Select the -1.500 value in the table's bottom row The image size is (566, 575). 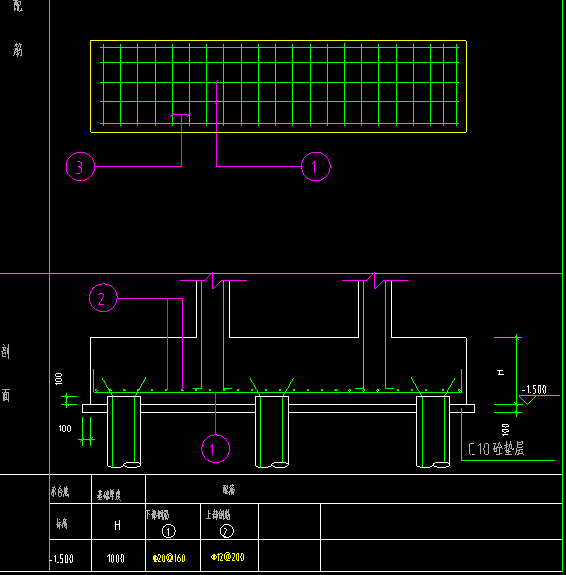coord(62,558)
